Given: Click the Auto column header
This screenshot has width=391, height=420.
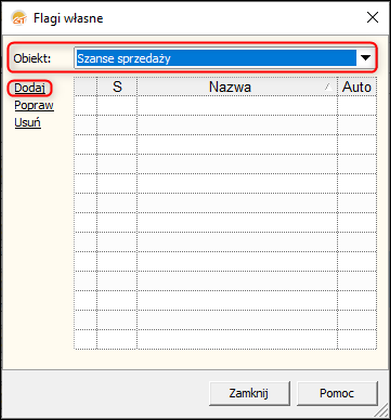Looking at the screenshot, I should click(357, 87).
